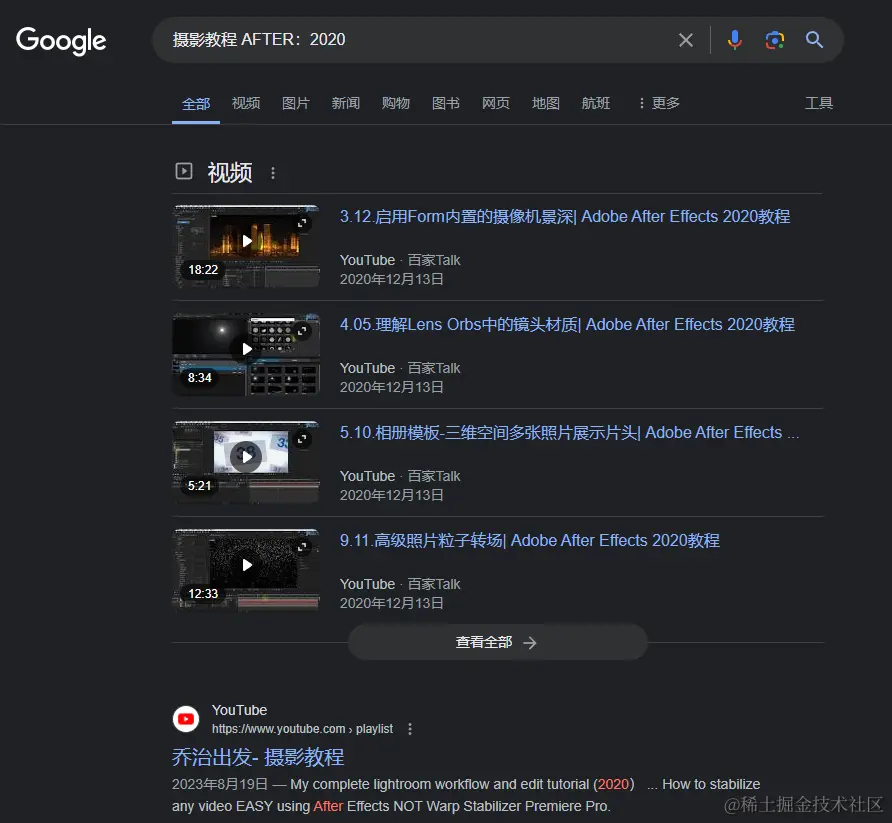Click the YouTube favicon of the playlist result
892x823 pixels.
pos(186,719)
